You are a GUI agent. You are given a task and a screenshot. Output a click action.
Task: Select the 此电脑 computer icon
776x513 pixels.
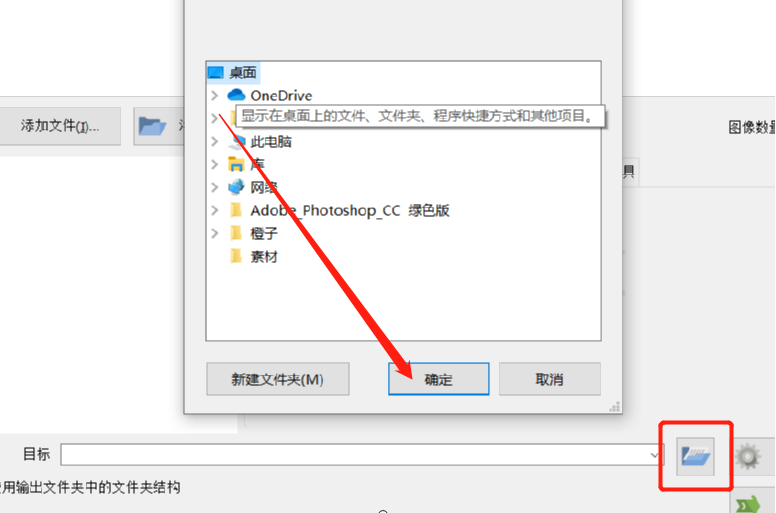pyautogui.click(x=237, y=141)
